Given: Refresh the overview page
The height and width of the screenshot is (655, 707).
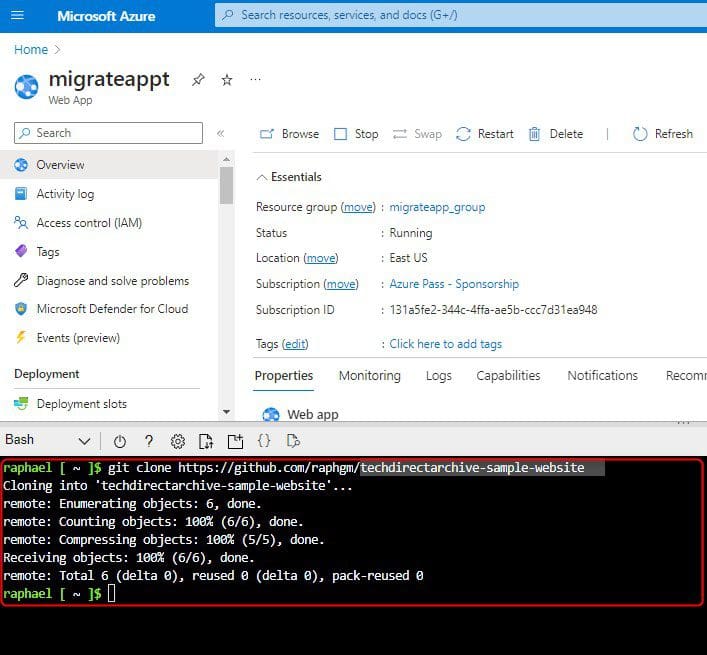Looking at the screenshot, I should coord(662,134).
